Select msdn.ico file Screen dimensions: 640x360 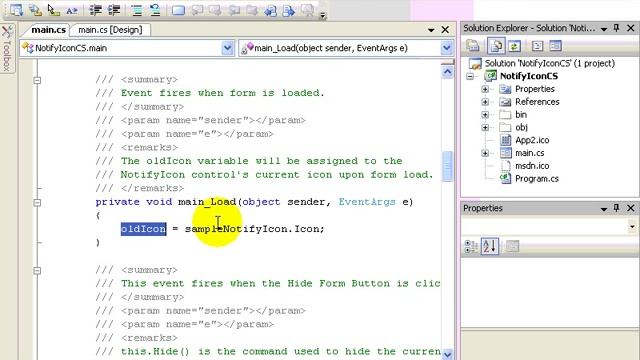[x=532, y=166]
